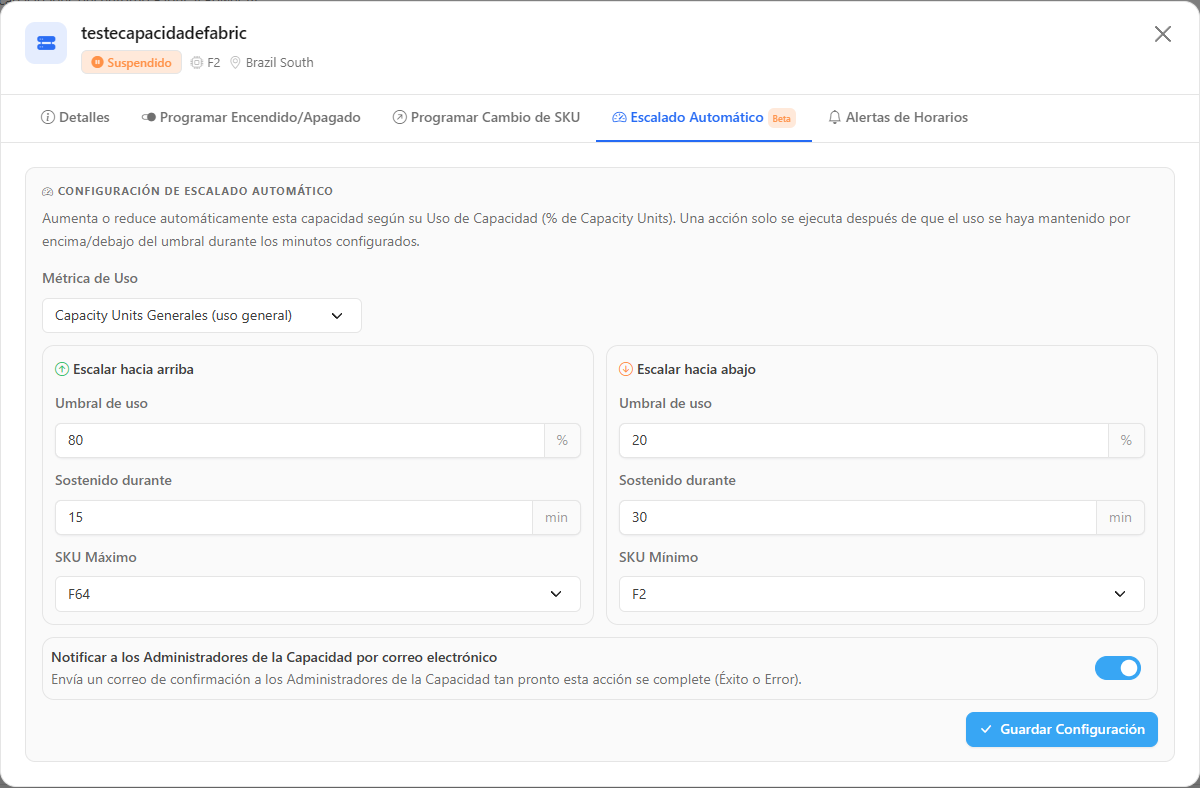Click the SKU chip icon next to F2
Image resolution: width=1200 pixels, height=788 pixels.
pos(196,62)
